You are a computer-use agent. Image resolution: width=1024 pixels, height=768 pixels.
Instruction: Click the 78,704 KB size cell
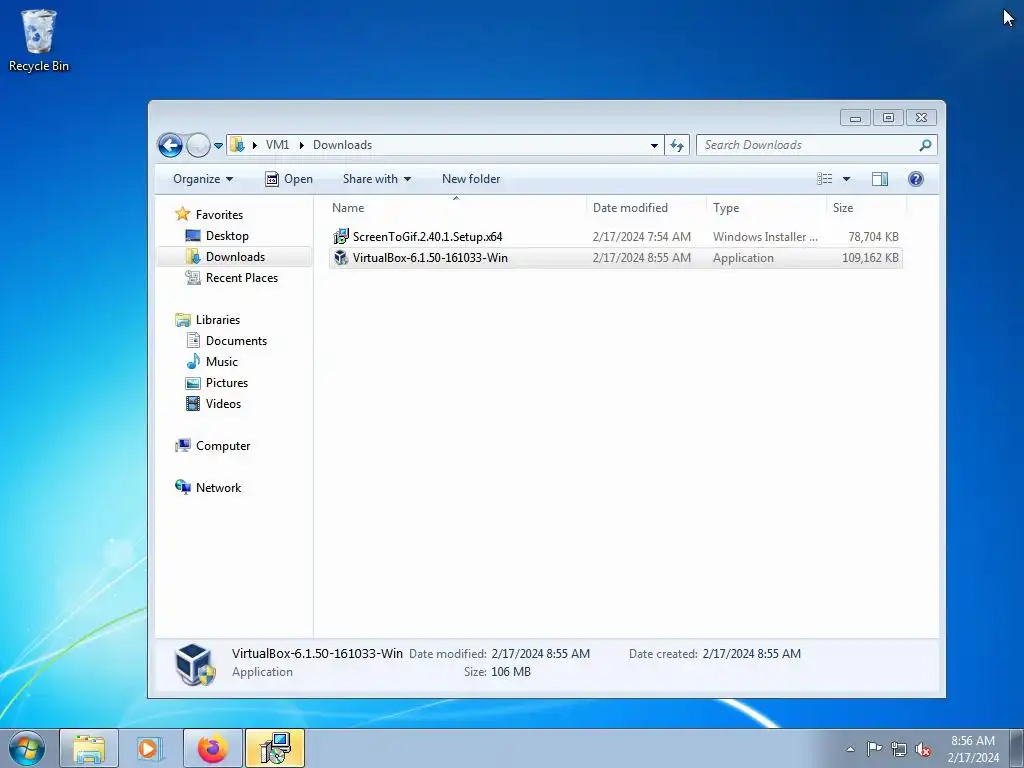(x=873, y=236)
